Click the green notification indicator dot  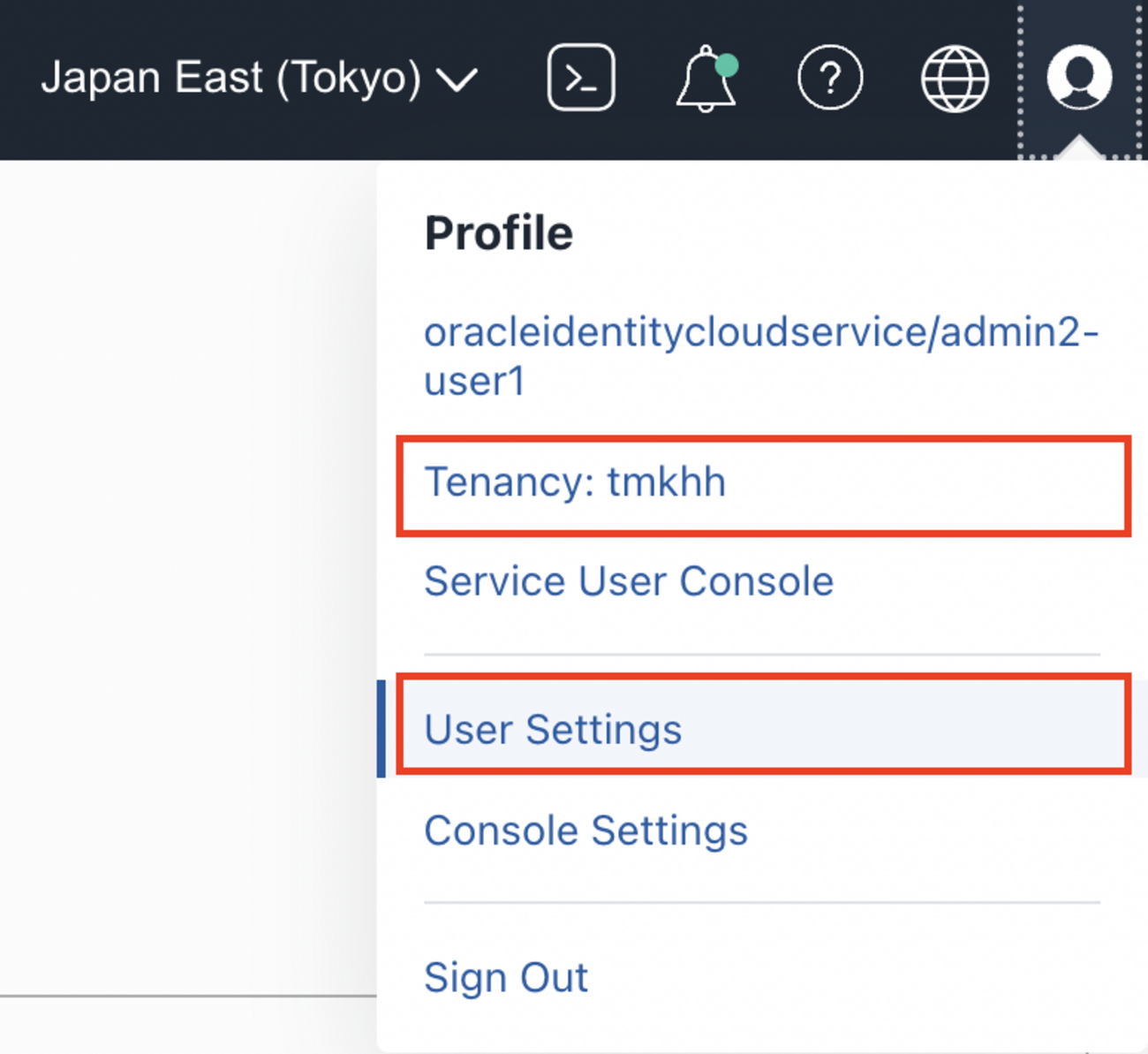(x=727, y=65)
